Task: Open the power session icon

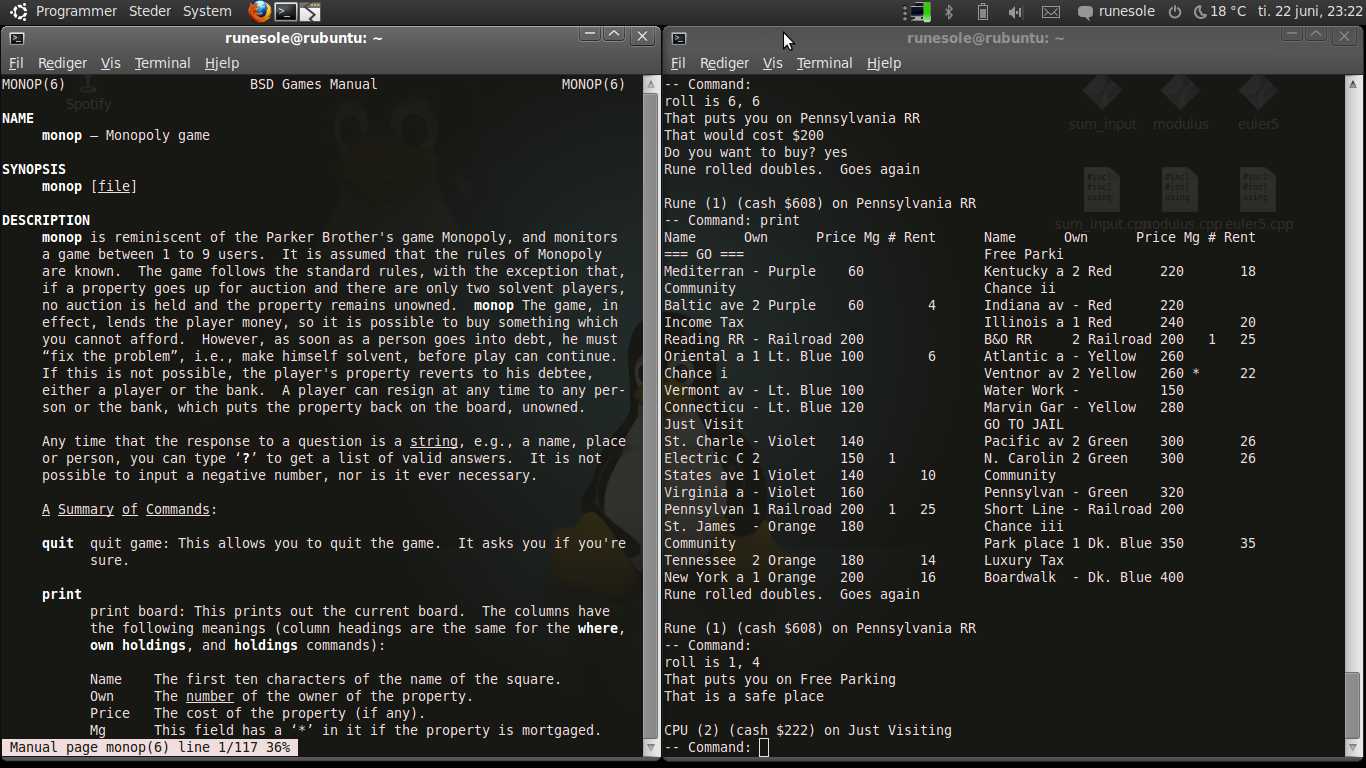Action: (x=1175, y=12)
